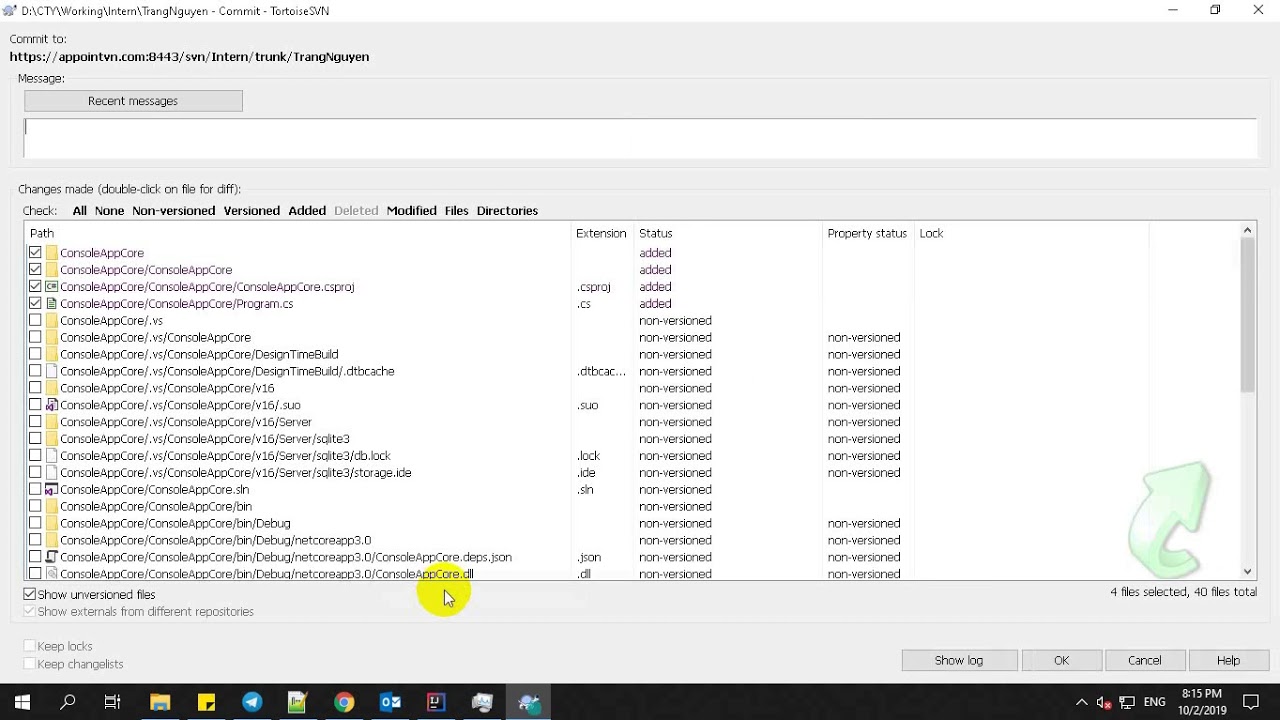Click the v16/.suo file icon
This screenshot has height=720, width=1280.
pos(52,406)
